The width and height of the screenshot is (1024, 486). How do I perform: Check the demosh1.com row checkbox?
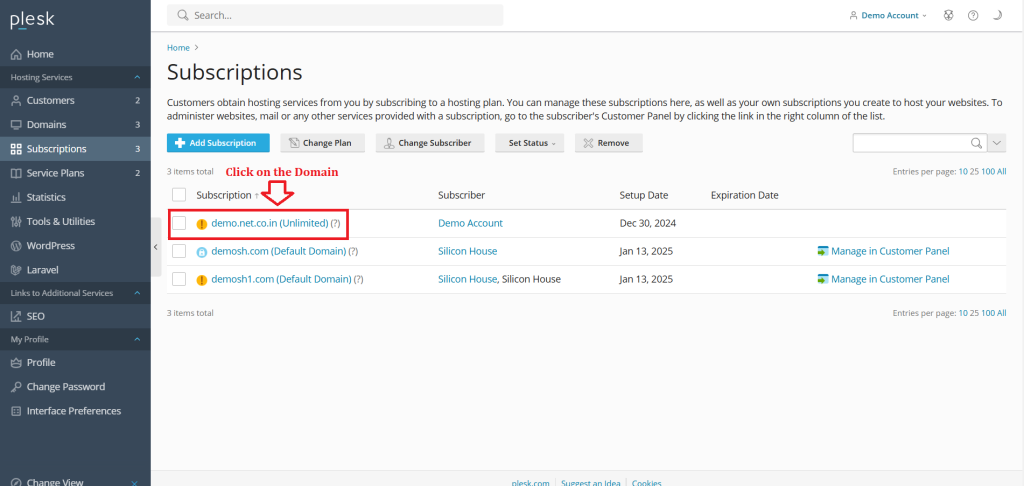(179, 279)
